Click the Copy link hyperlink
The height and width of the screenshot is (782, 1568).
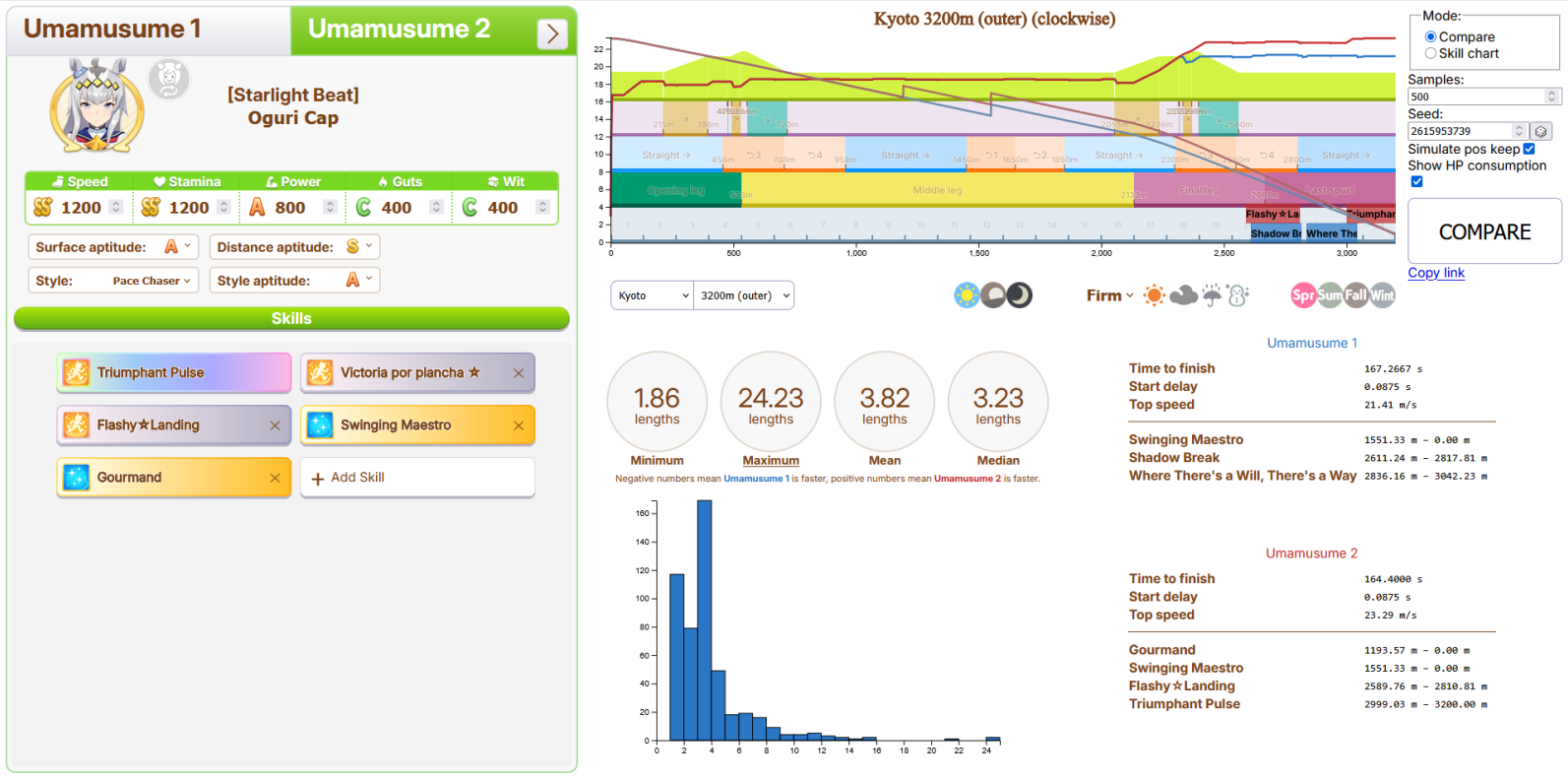point(1435,273)
